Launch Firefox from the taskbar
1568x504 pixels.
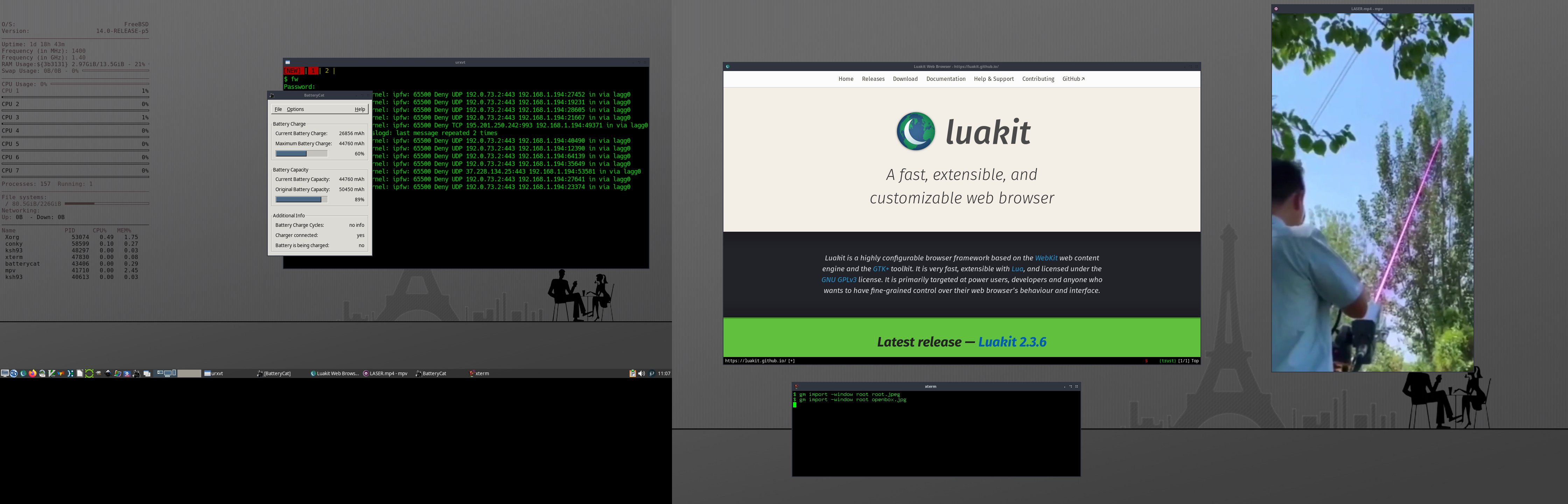click(x=32, y=373)
